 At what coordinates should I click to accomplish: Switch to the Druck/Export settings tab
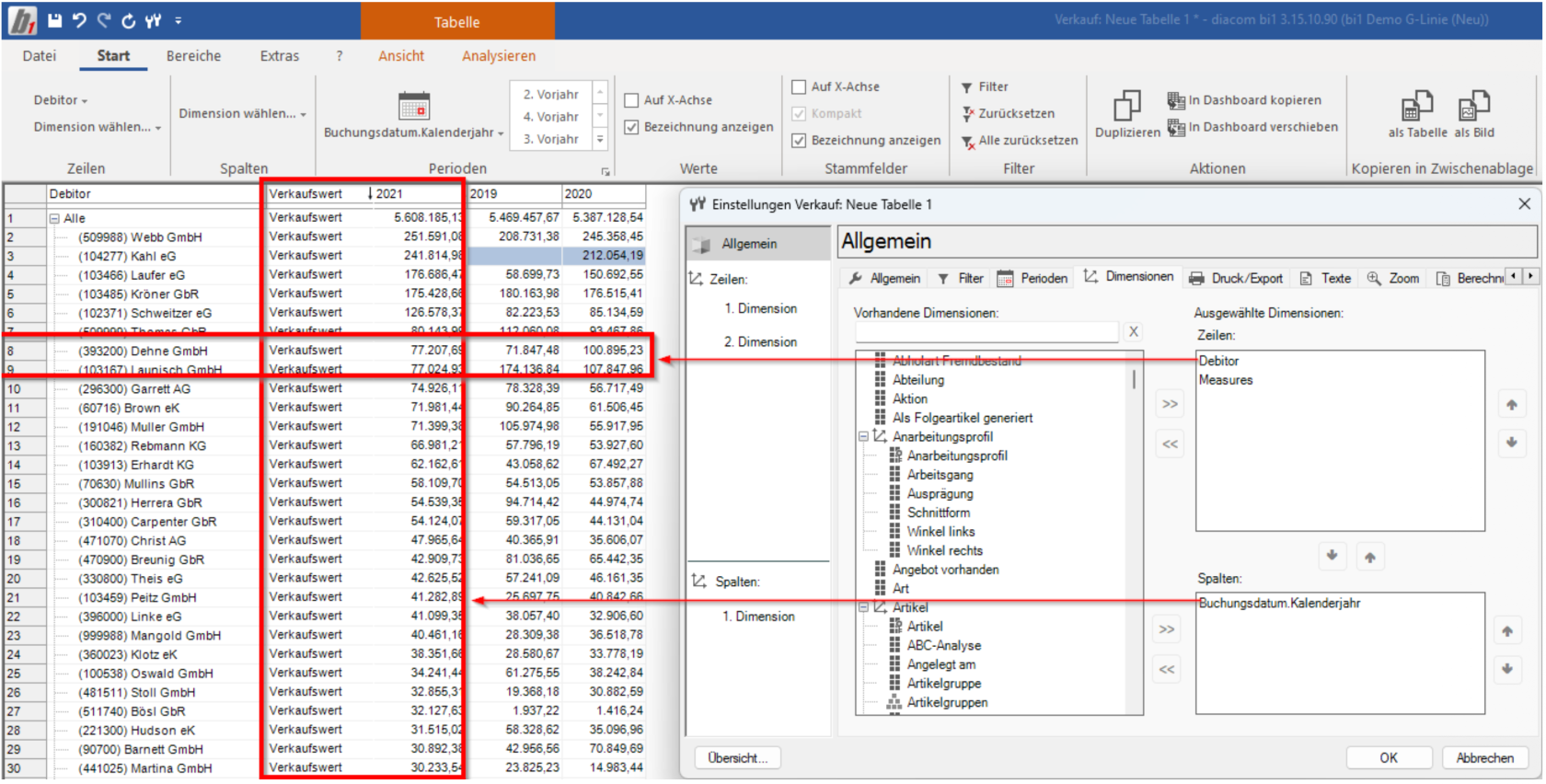pos(1235,279)
